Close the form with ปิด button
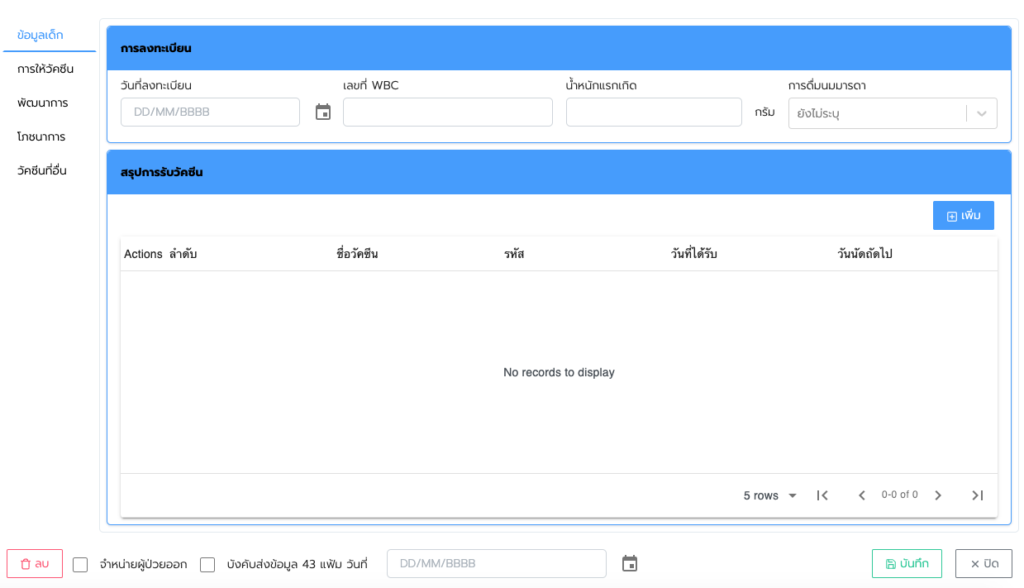 983,564
